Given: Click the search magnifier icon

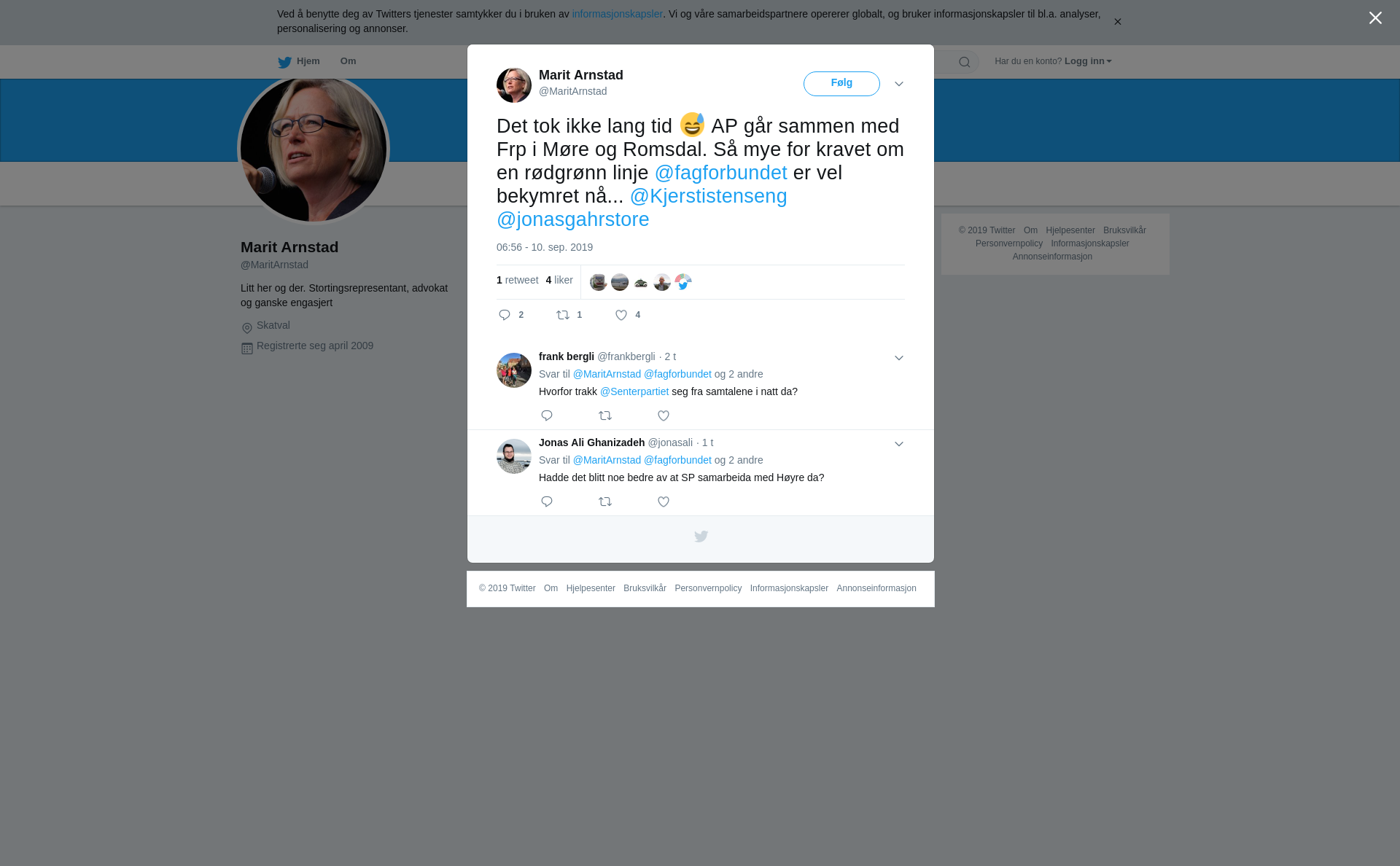Looking at the screenshot, I should (x=965, y=62).
